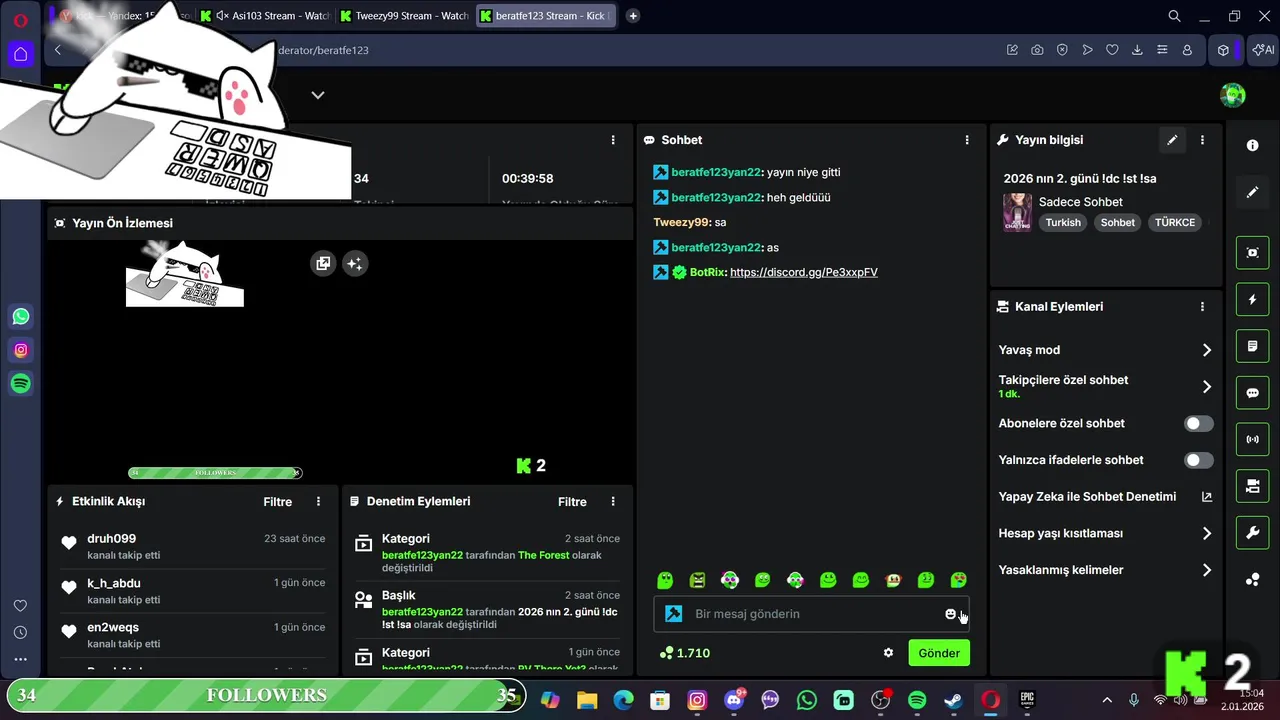
Task: Click the 1.710 channel points balance
Action: 685,653
